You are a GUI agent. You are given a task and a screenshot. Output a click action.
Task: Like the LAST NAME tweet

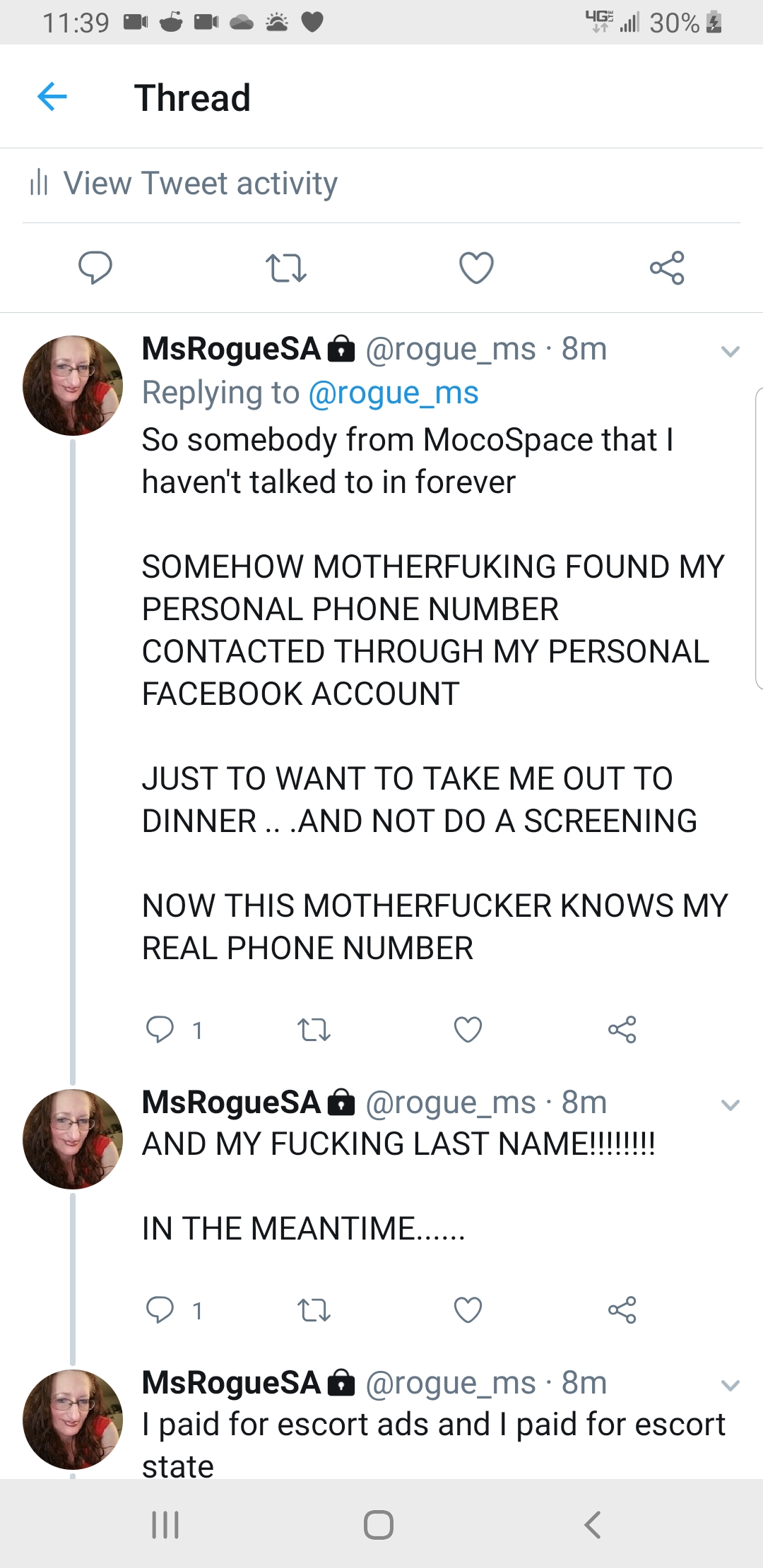pyautogui.click(x=468, y=1310)
